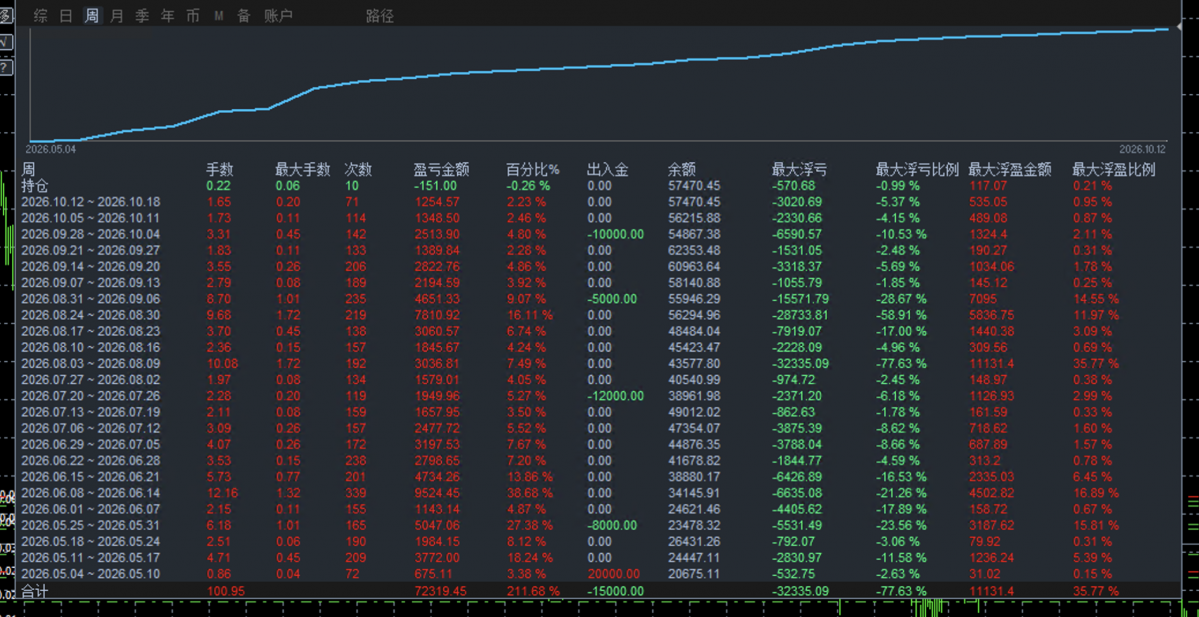
Task: Switch to the 日 (daily) tab
Action: 67,15
